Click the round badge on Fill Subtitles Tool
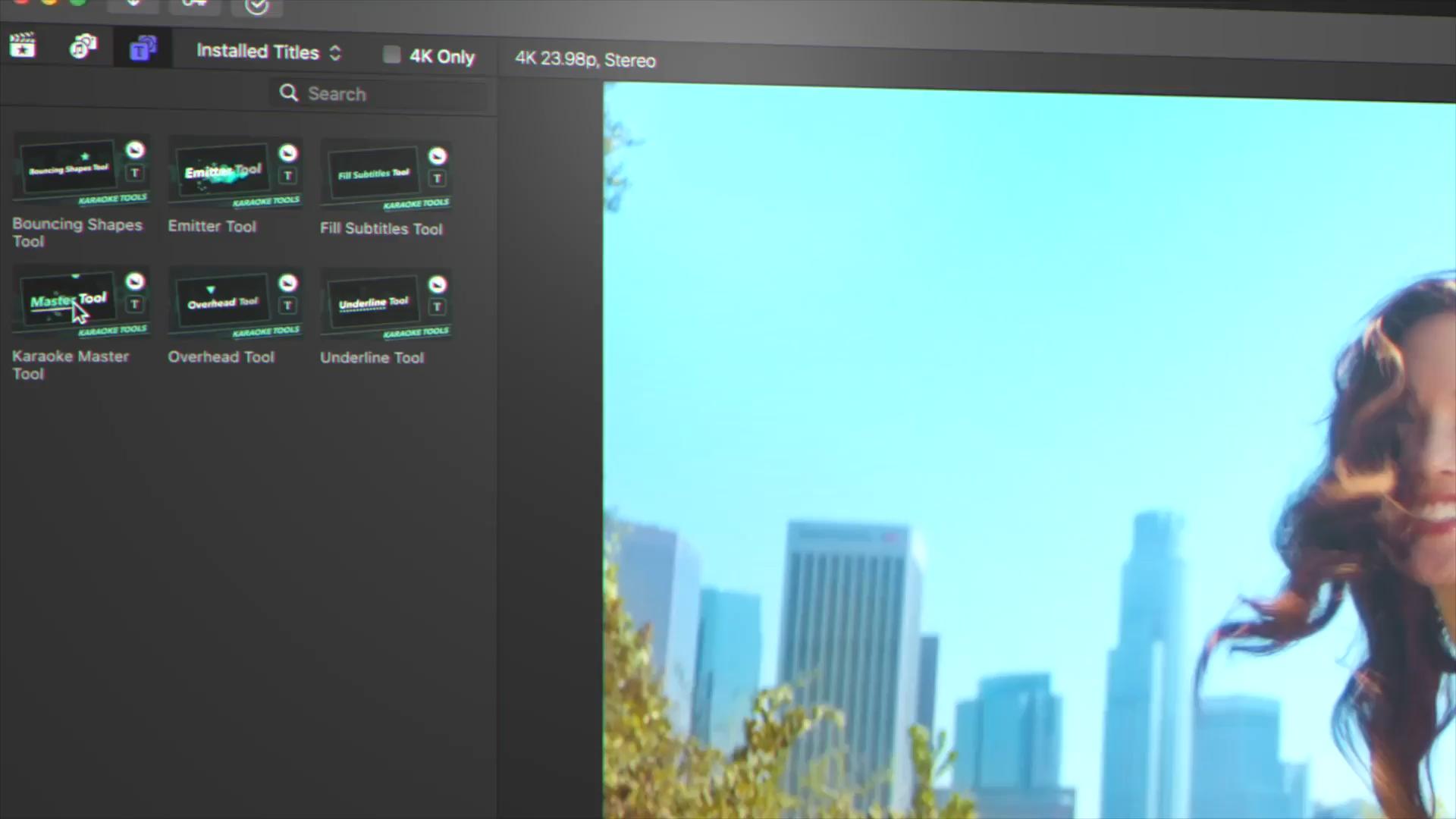This screenshot has width=1456, height=819. (438, 156)
